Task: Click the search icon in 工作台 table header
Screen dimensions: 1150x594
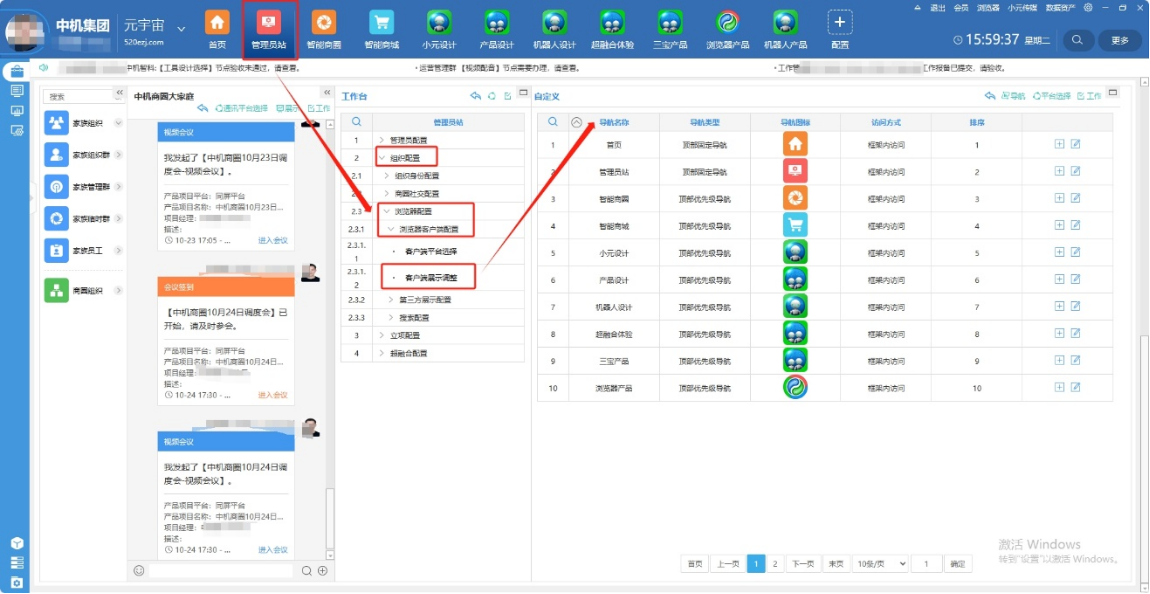Action: 356,122
